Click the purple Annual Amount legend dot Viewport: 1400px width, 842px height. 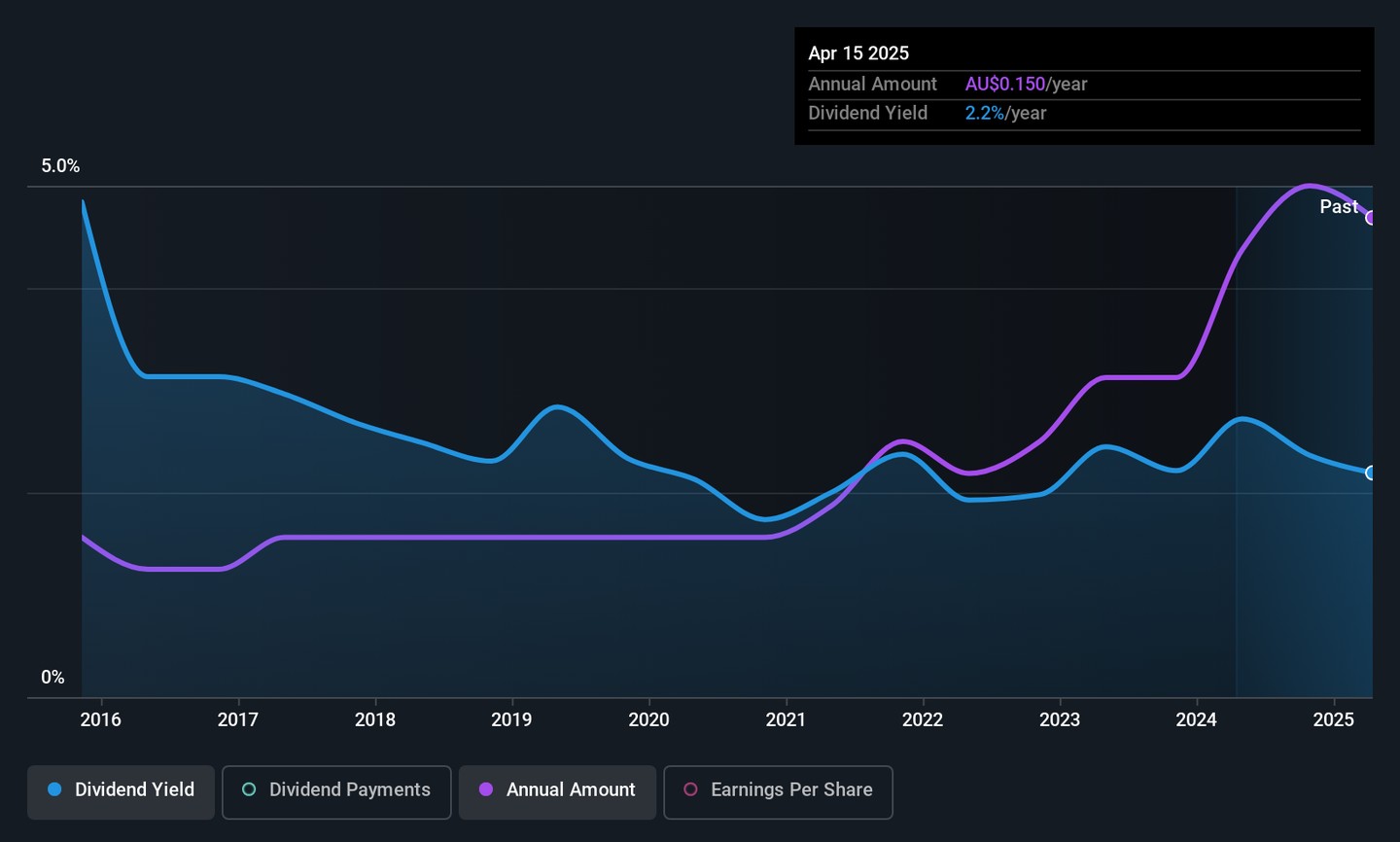point(486,790)
